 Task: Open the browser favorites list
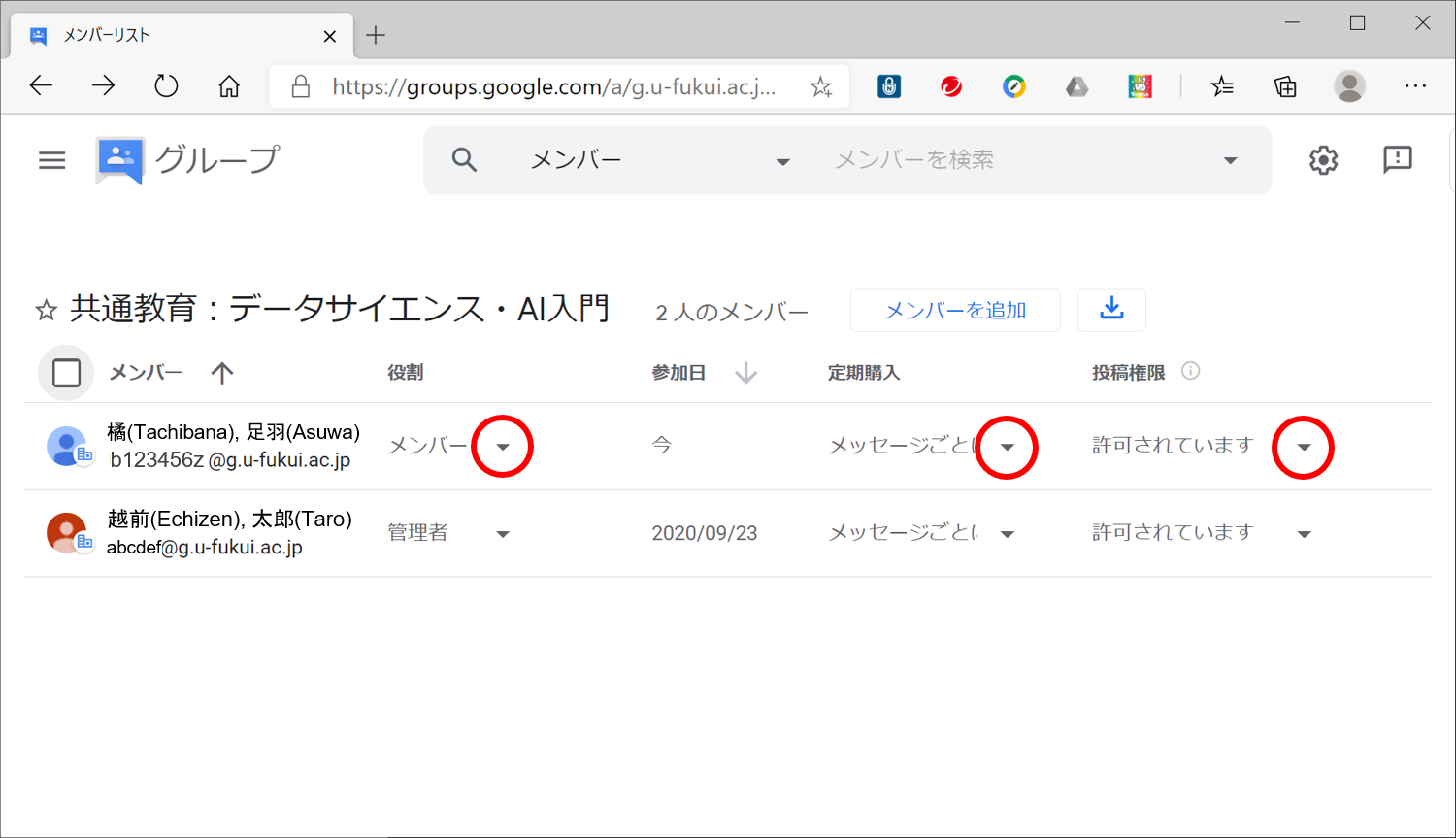[1222, 87]
